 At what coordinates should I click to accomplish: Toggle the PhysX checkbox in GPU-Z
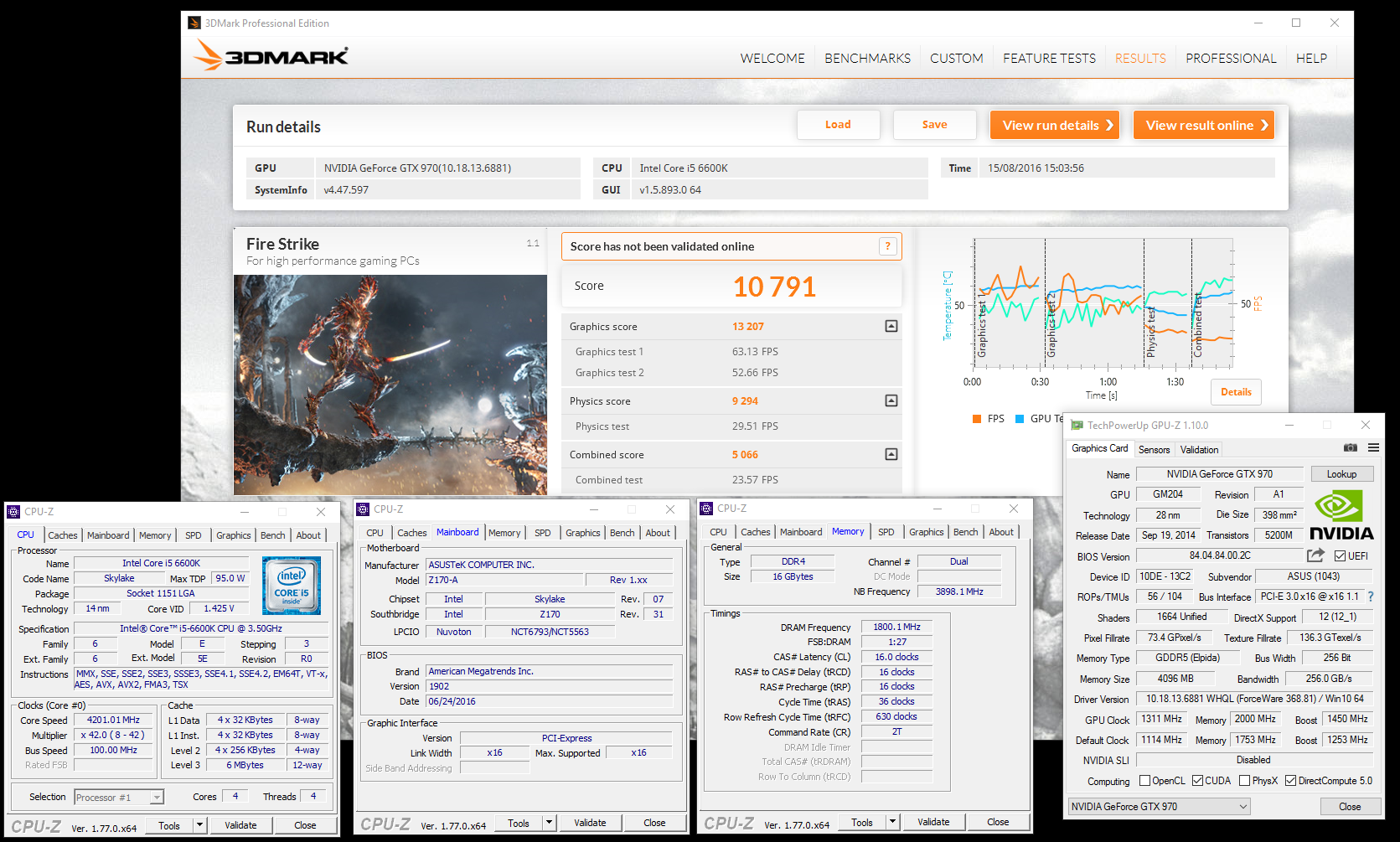coord(1245,781)
